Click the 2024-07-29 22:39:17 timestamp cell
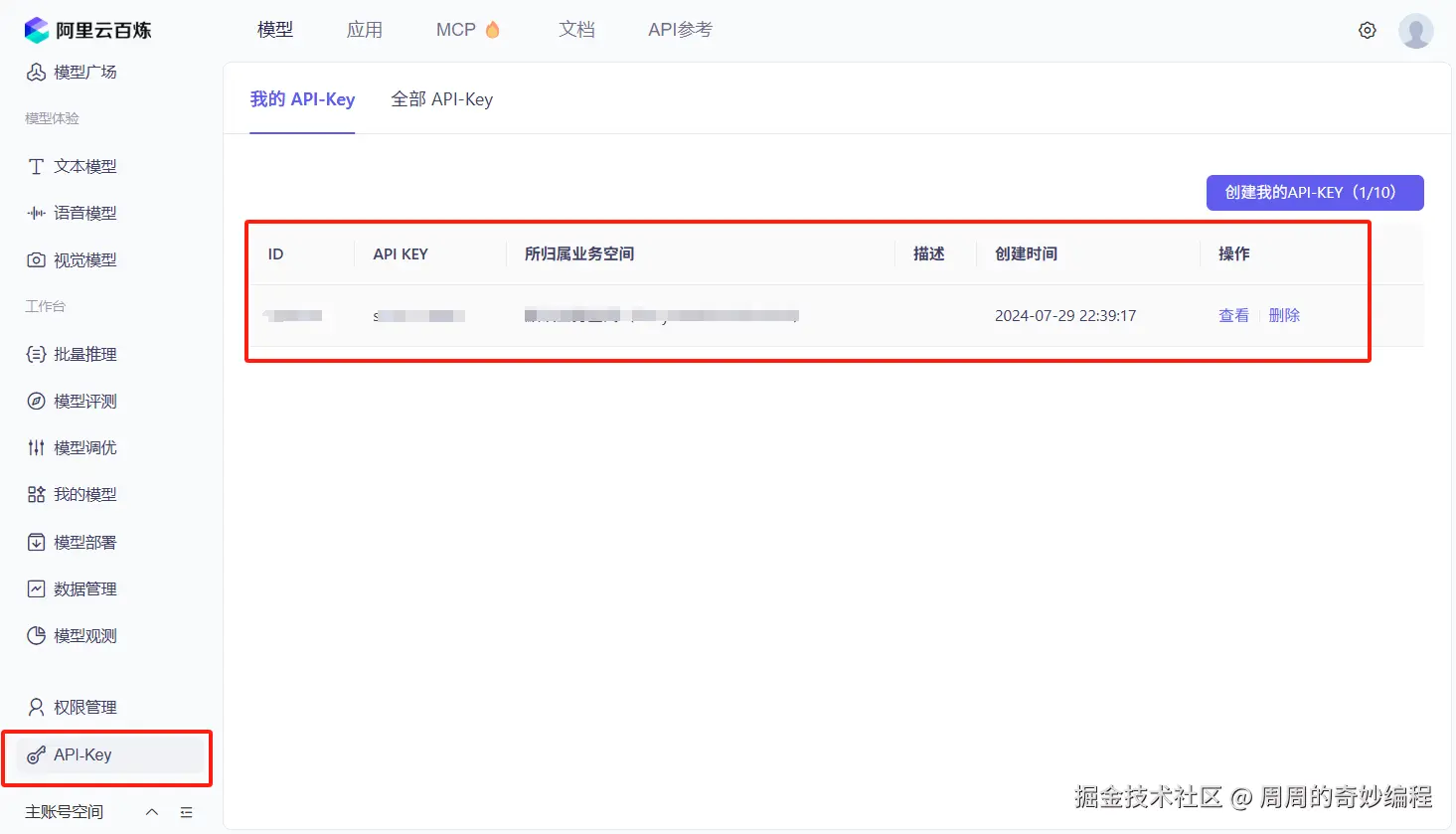The image size is (1456, 834). (1065, 316)
